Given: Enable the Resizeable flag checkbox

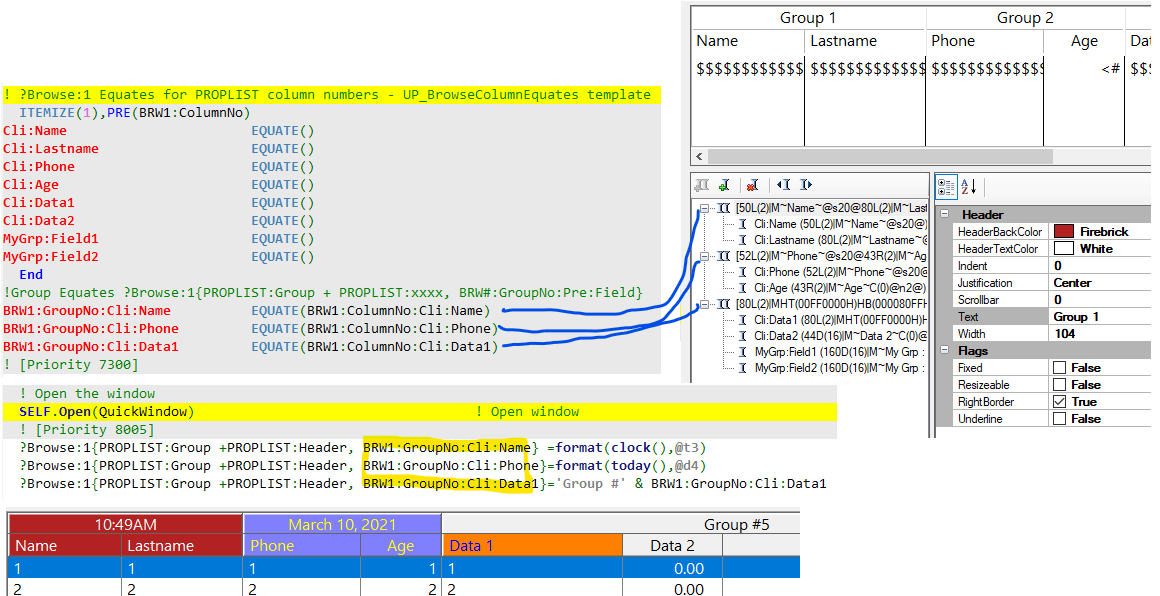Looking at the screenshot, I should pyautogui.click(x=1060, y=385).
